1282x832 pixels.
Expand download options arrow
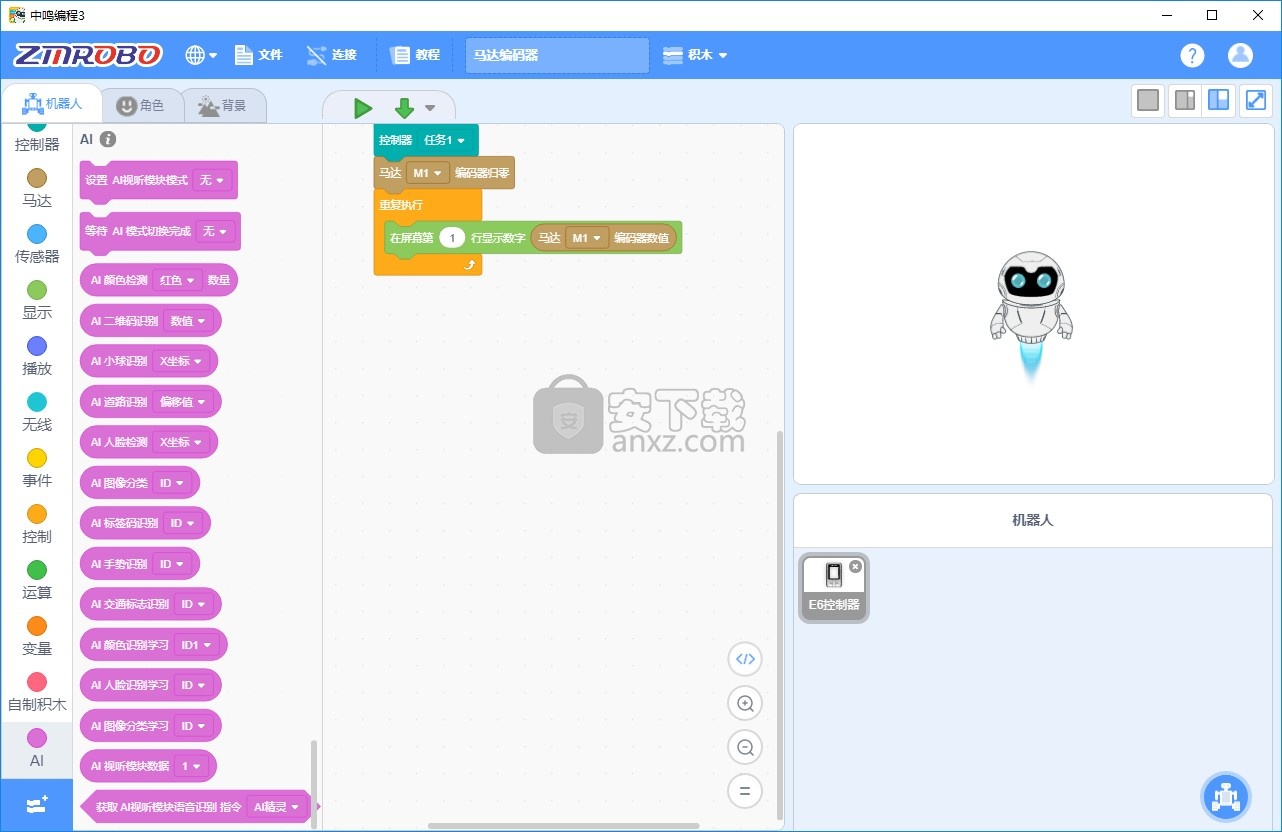pyautogui.click(x=430, y=108)
